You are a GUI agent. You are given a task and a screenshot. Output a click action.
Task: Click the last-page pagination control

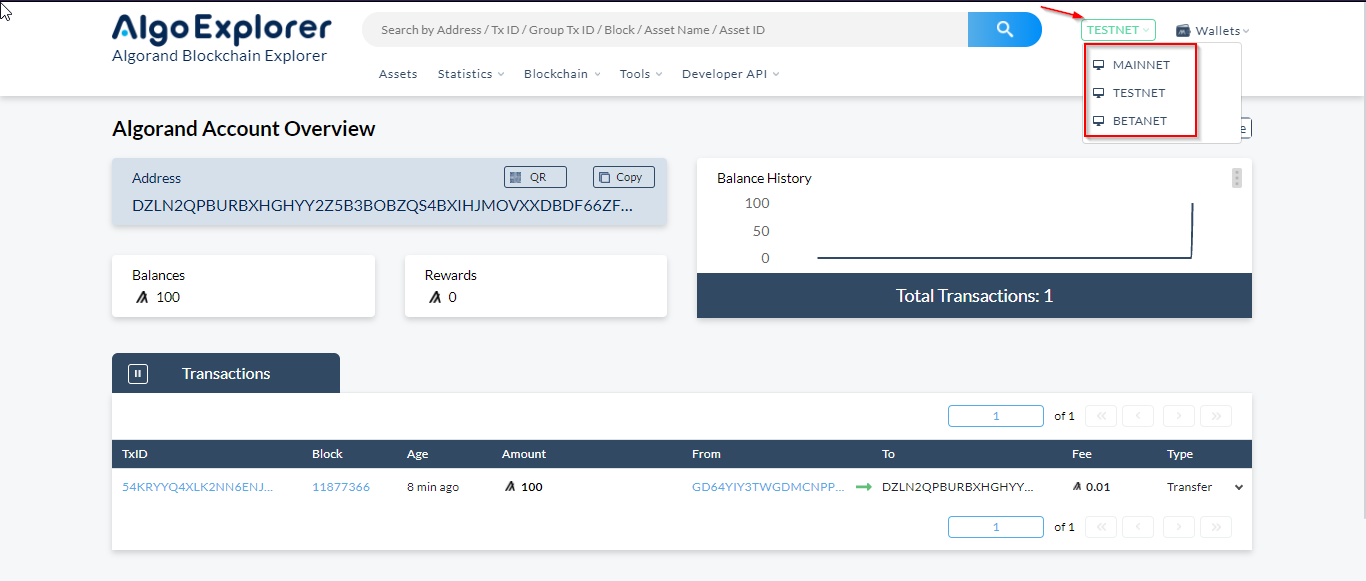pyautogui.click(x=1215, y=415)
